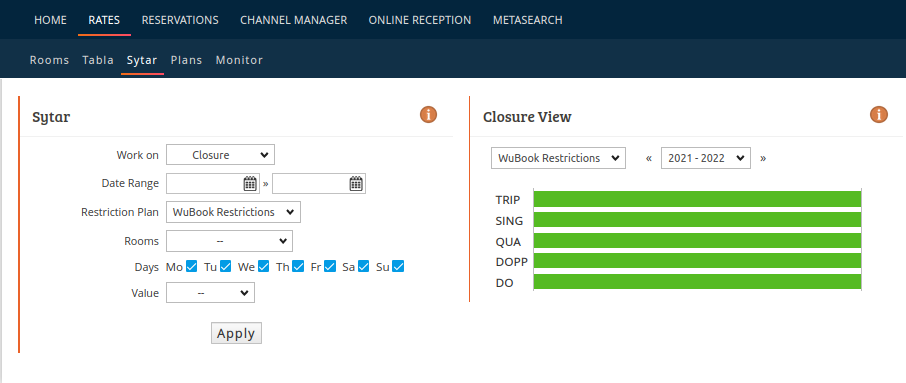Expand the Restriction Plan dropdown
The image size is (906, 383).
pyautogui.click(x=233, y=212)
